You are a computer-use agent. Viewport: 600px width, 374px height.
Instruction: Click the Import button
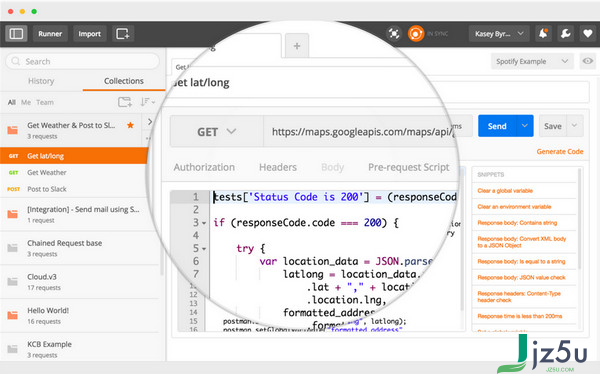pyautogui.click(x=90, y=34)
